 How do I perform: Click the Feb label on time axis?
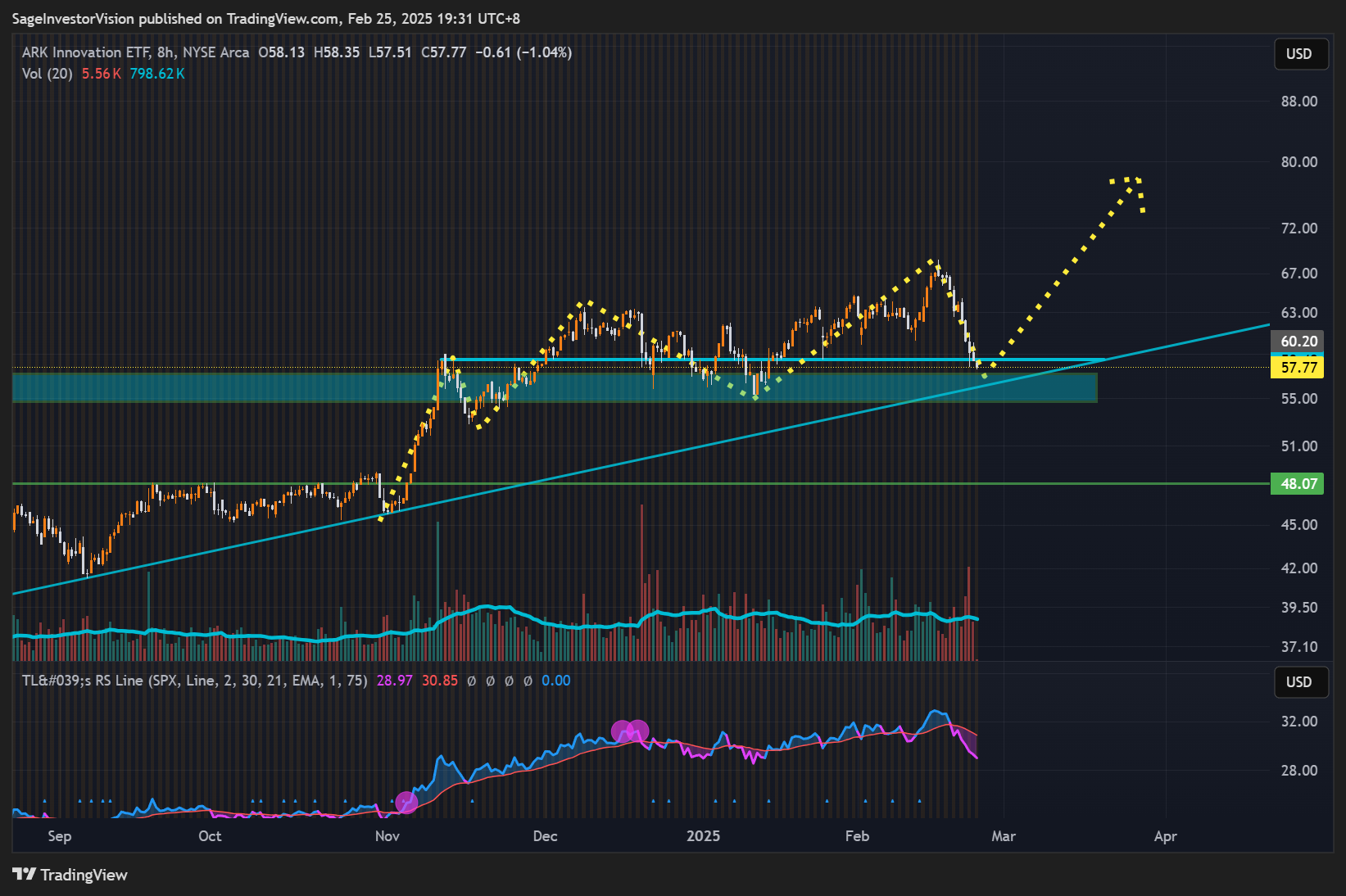click(857, 836)
